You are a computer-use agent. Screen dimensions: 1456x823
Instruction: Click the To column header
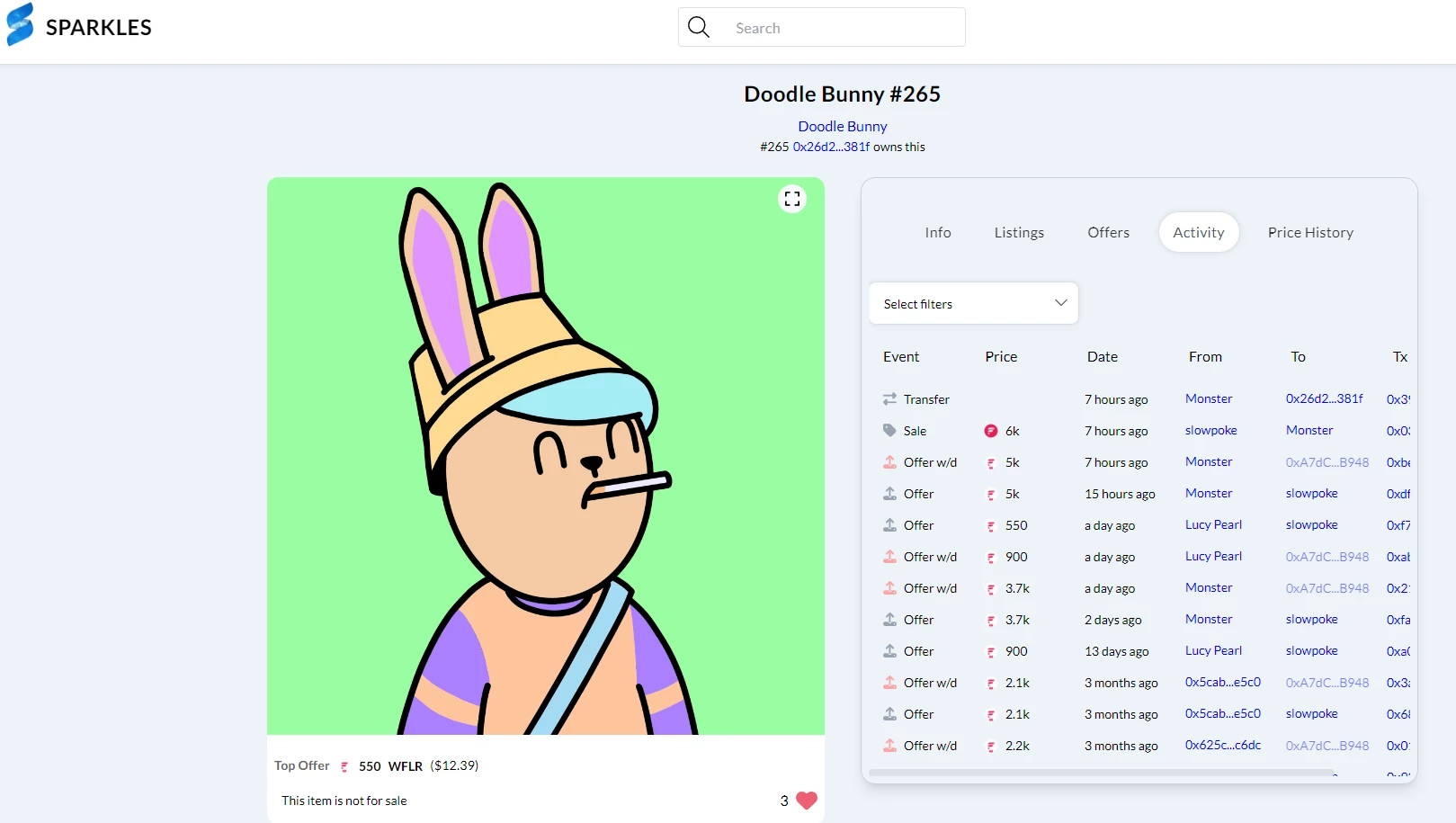(1298, 356)
